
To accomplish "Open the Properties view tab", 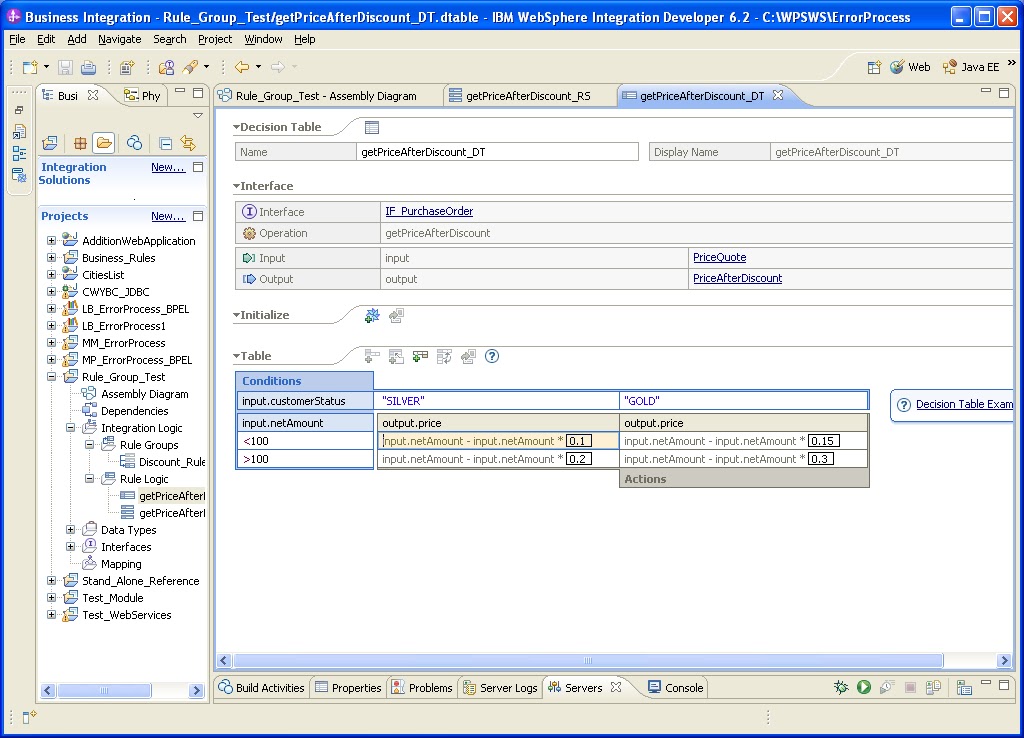I will [x=348, y=687].
